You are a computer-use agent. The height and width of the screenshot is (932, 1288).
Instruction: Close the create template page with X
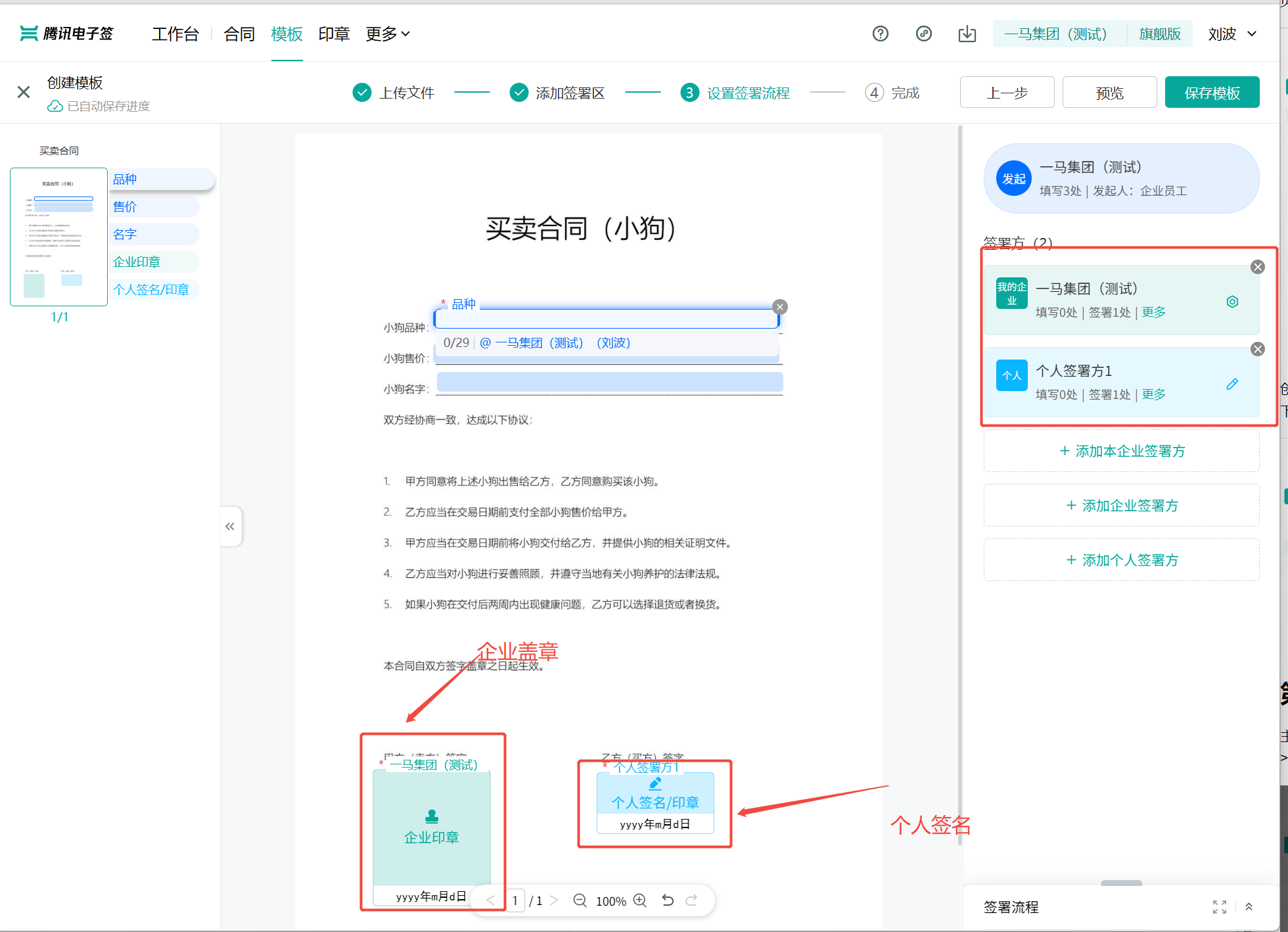(24, 92)
